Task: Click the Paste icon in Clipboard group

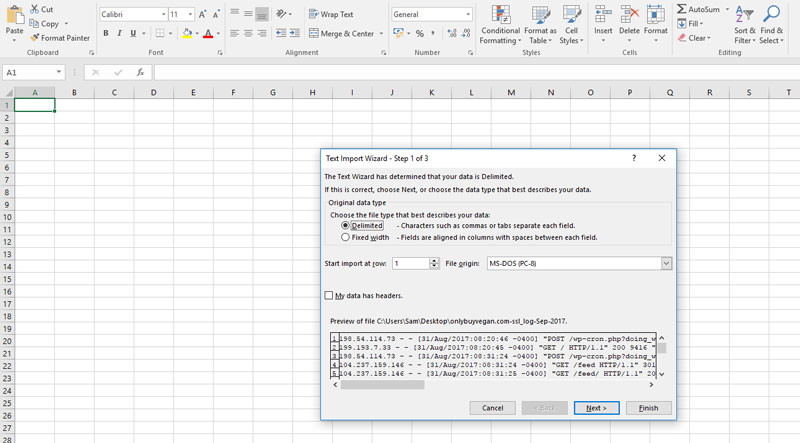Action: click(14, 20)
